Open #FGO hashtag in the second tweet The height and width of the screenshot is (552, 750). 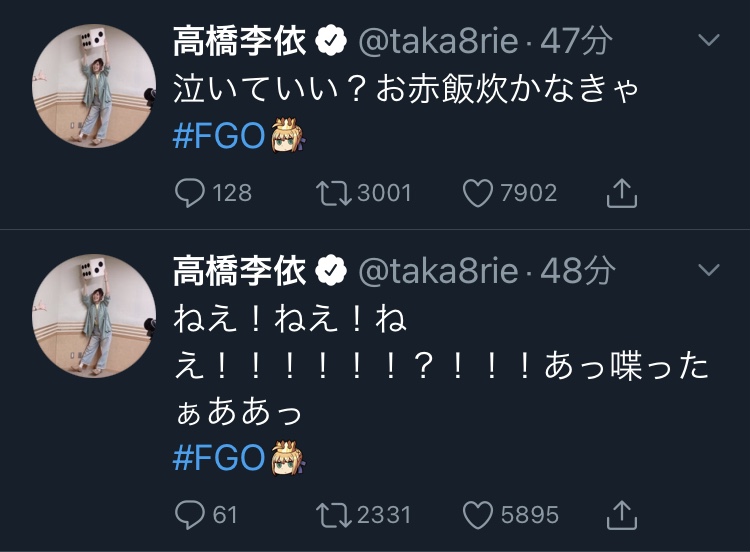(218, 459)
